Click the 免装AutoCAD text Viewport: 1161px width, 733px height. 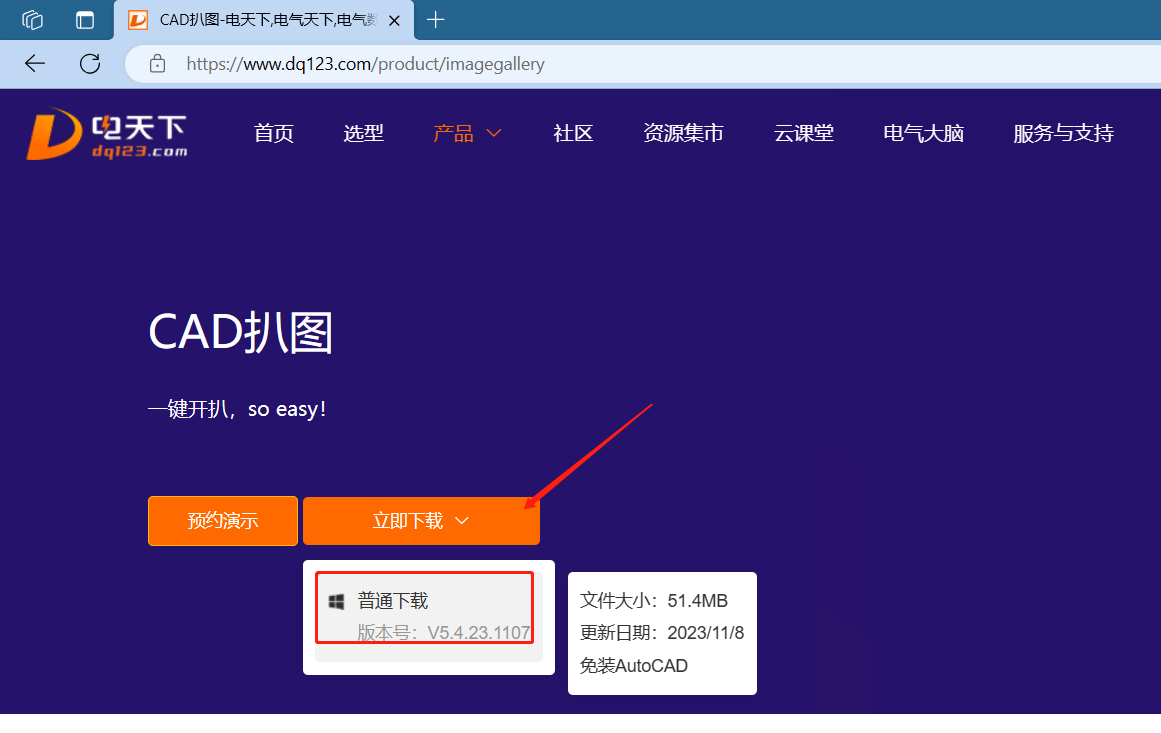[634, 666]
